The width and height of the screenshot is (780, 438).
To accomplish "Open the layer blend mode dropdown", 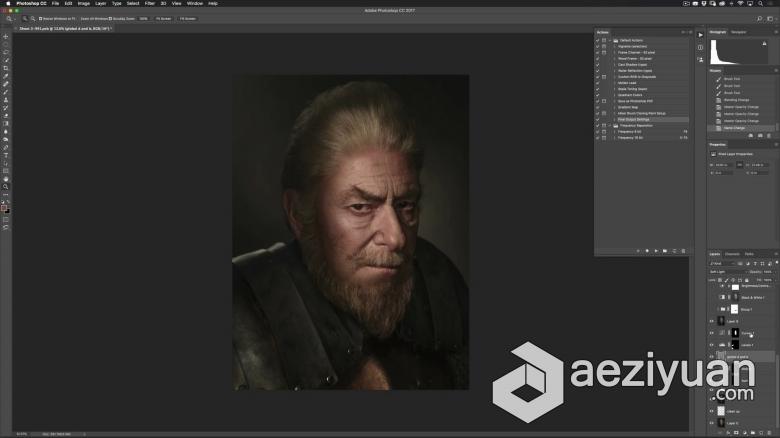I will pos(728,272).
